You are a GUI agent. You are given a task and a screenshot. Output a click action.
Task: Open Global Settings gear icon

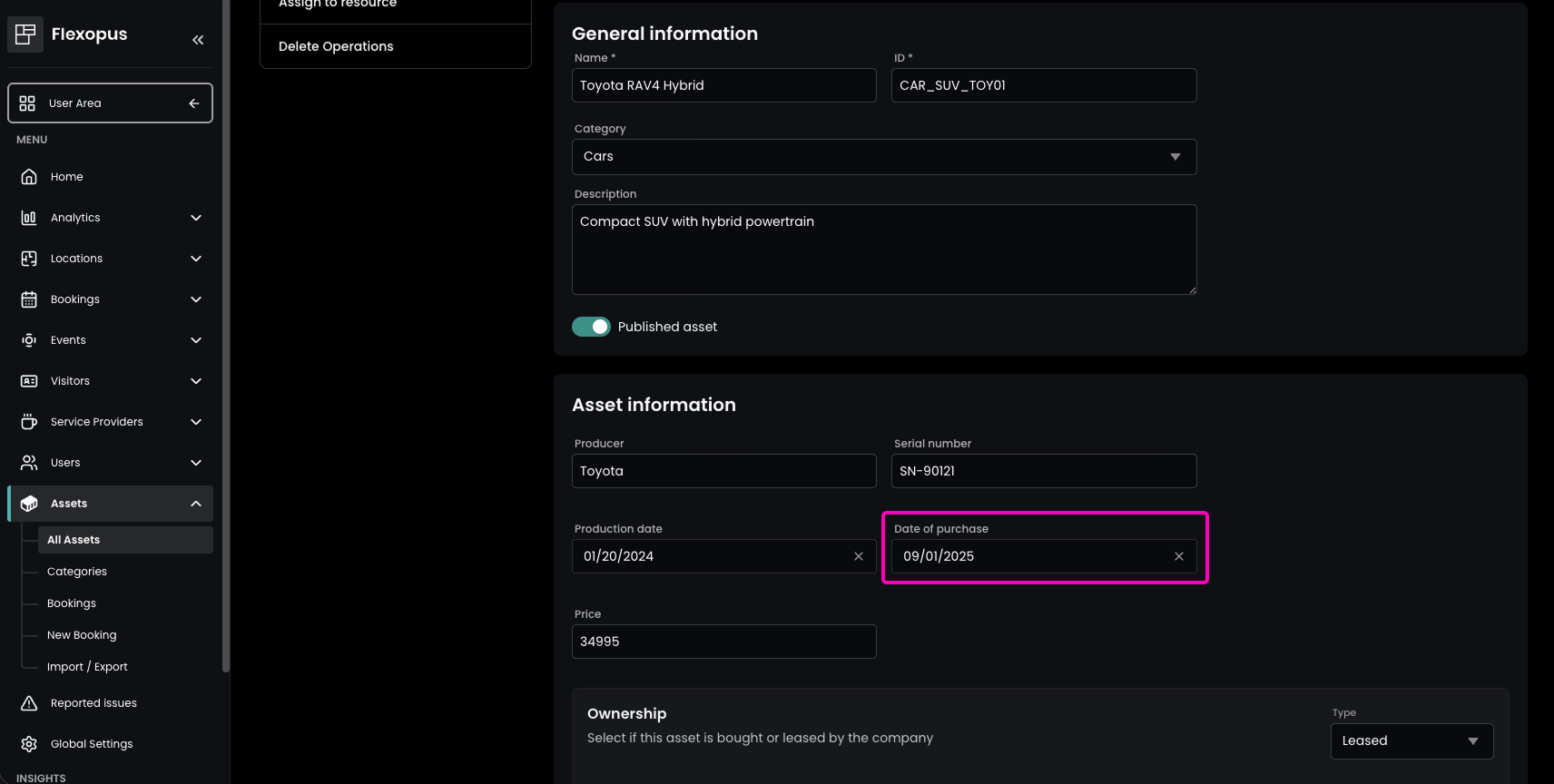(29, 744)
